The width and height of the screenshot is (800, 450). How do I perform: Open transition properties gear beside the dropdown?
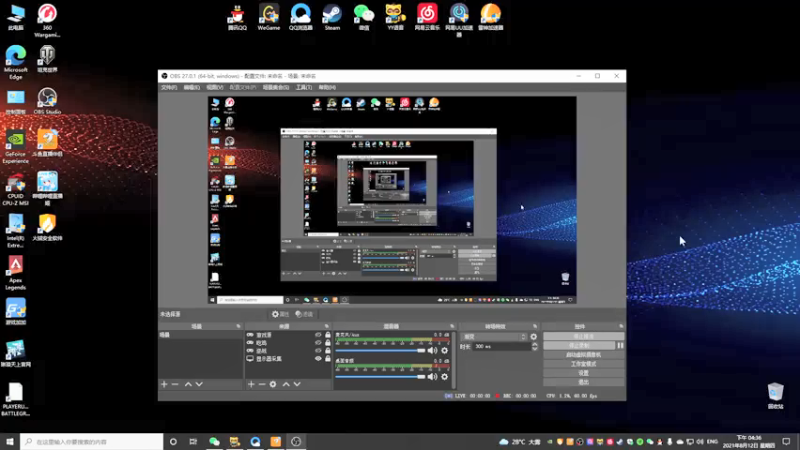534,337
